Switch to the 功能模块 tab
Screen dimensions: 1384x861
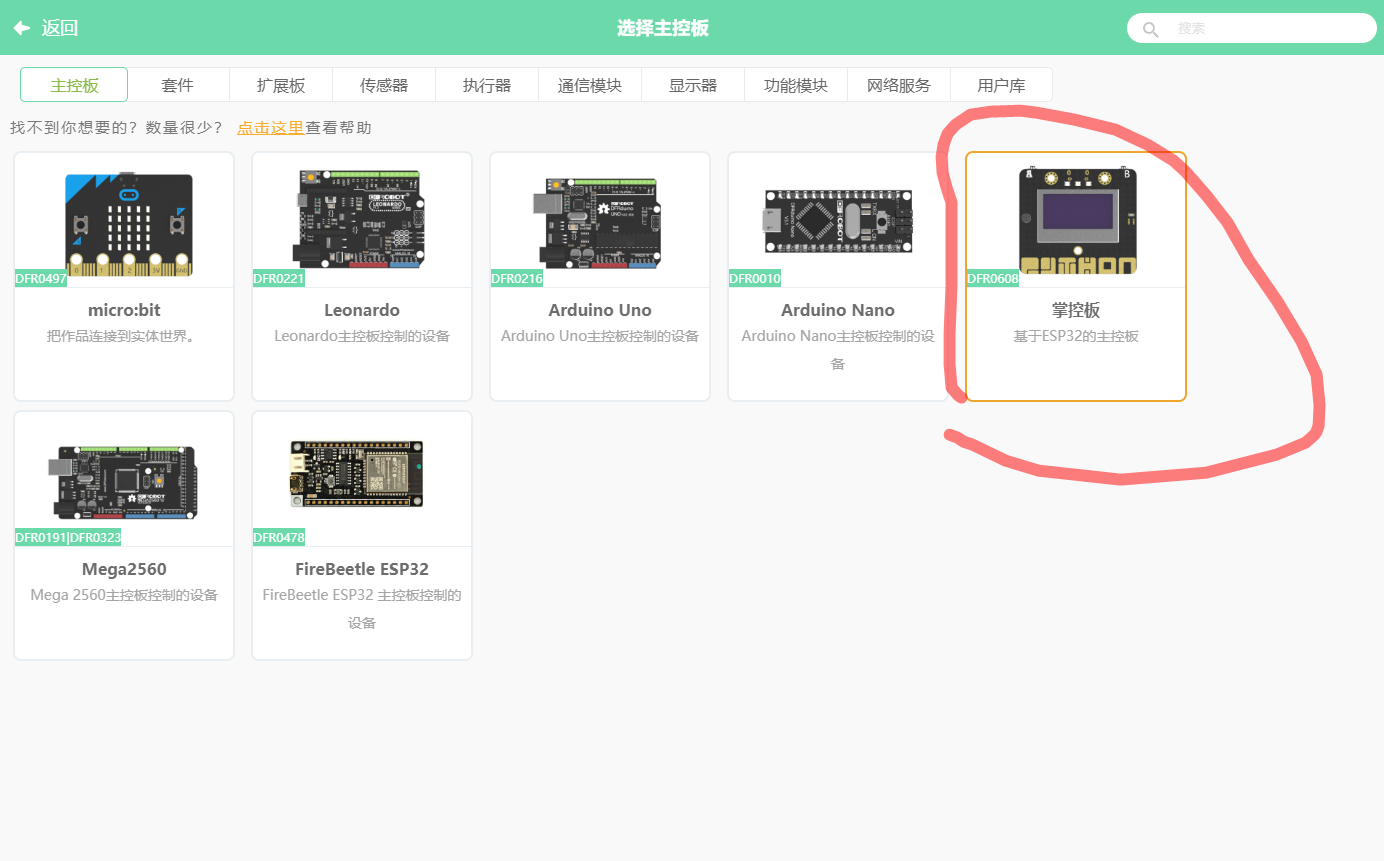point(796,85)
